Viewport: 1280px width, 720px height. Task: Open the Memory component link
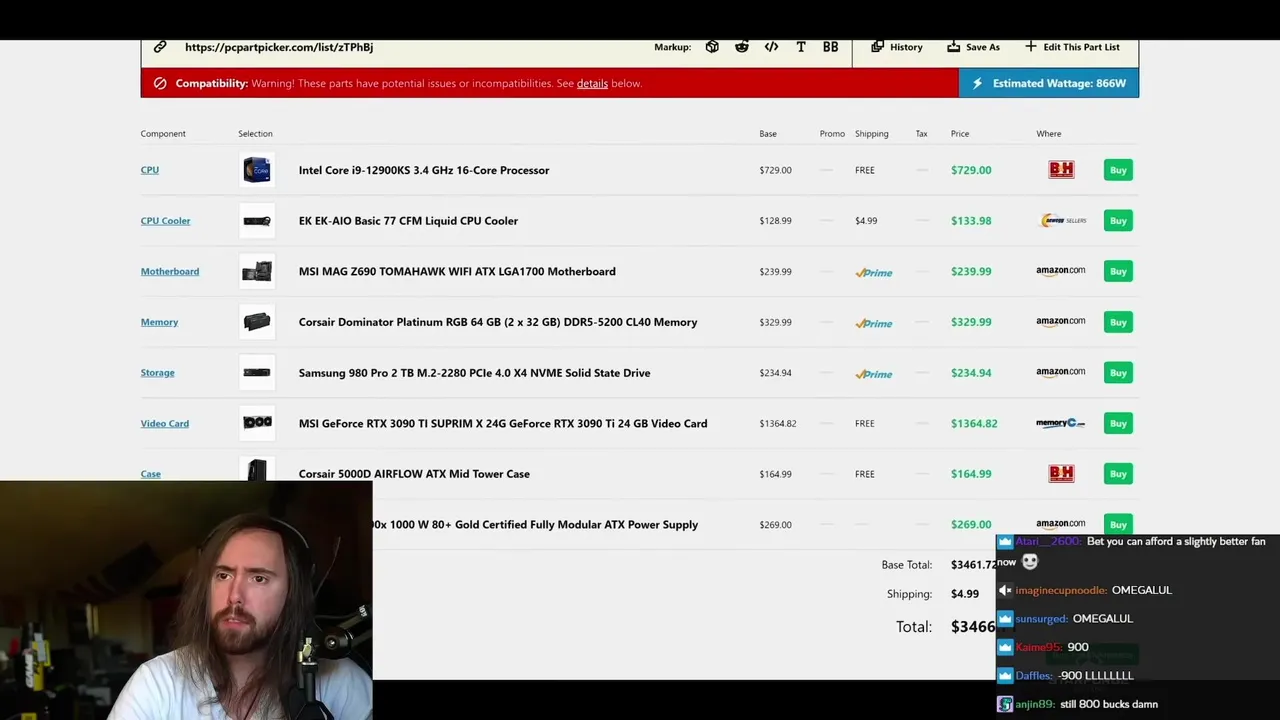pos(159,322)
